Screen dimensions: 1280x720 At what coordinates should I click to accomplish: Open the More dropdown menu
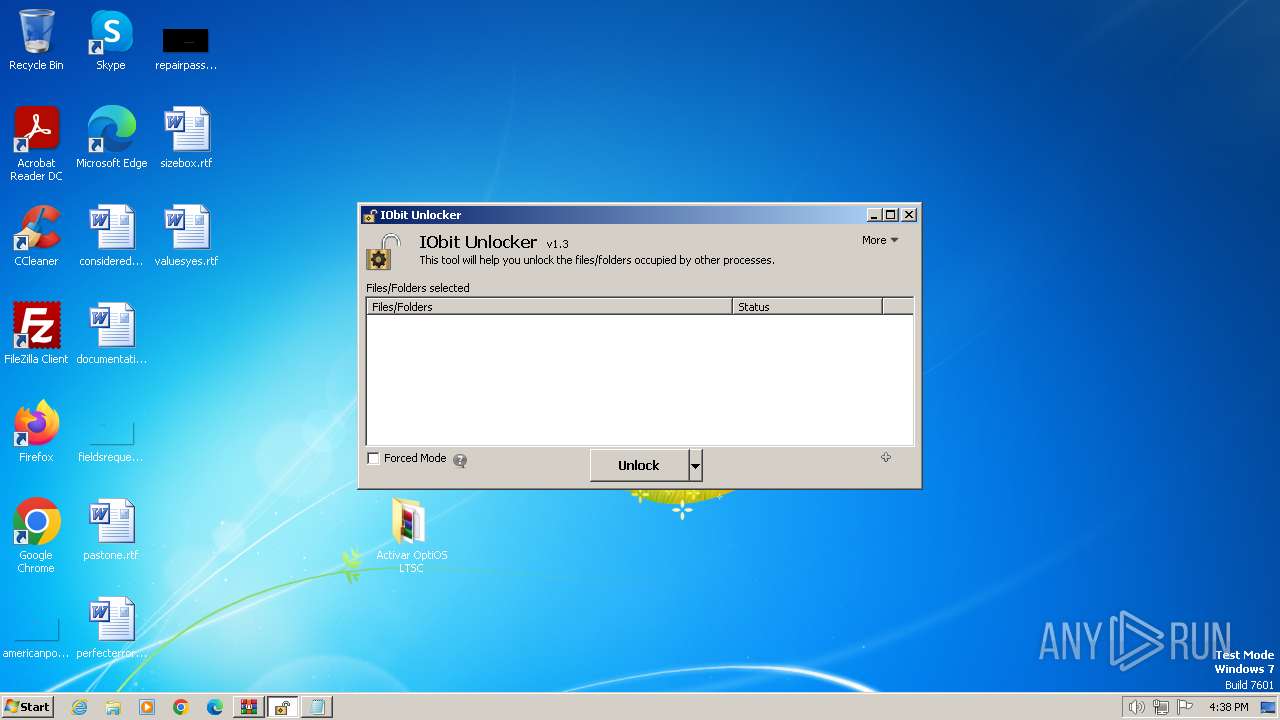point(880,240)
